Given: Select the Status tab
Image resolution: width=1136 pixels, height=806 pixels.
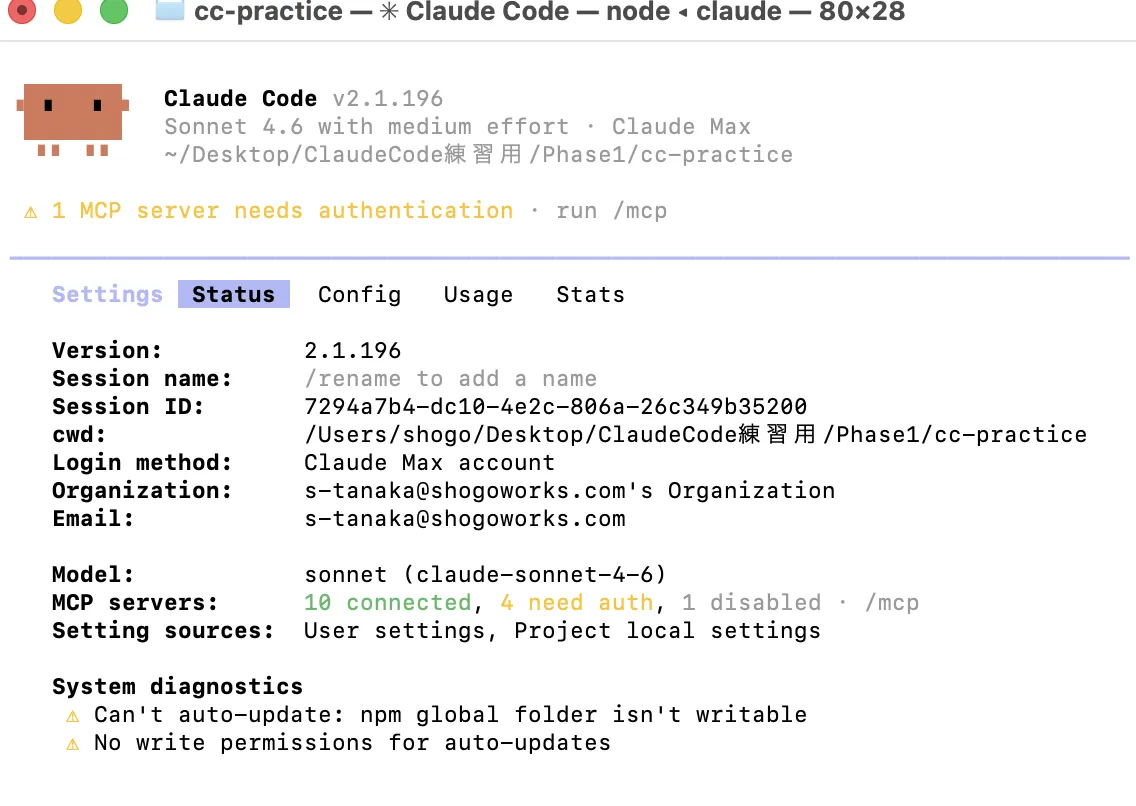Looking at the screenshot, I should pyautogui.click(x=234, y=294).
